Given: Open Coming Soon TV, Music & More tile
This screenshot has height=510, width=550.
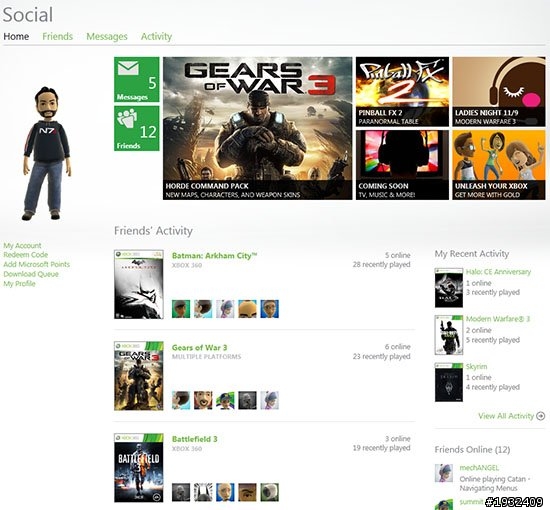Looking at the screenshot, I should (x=402, y=165).
